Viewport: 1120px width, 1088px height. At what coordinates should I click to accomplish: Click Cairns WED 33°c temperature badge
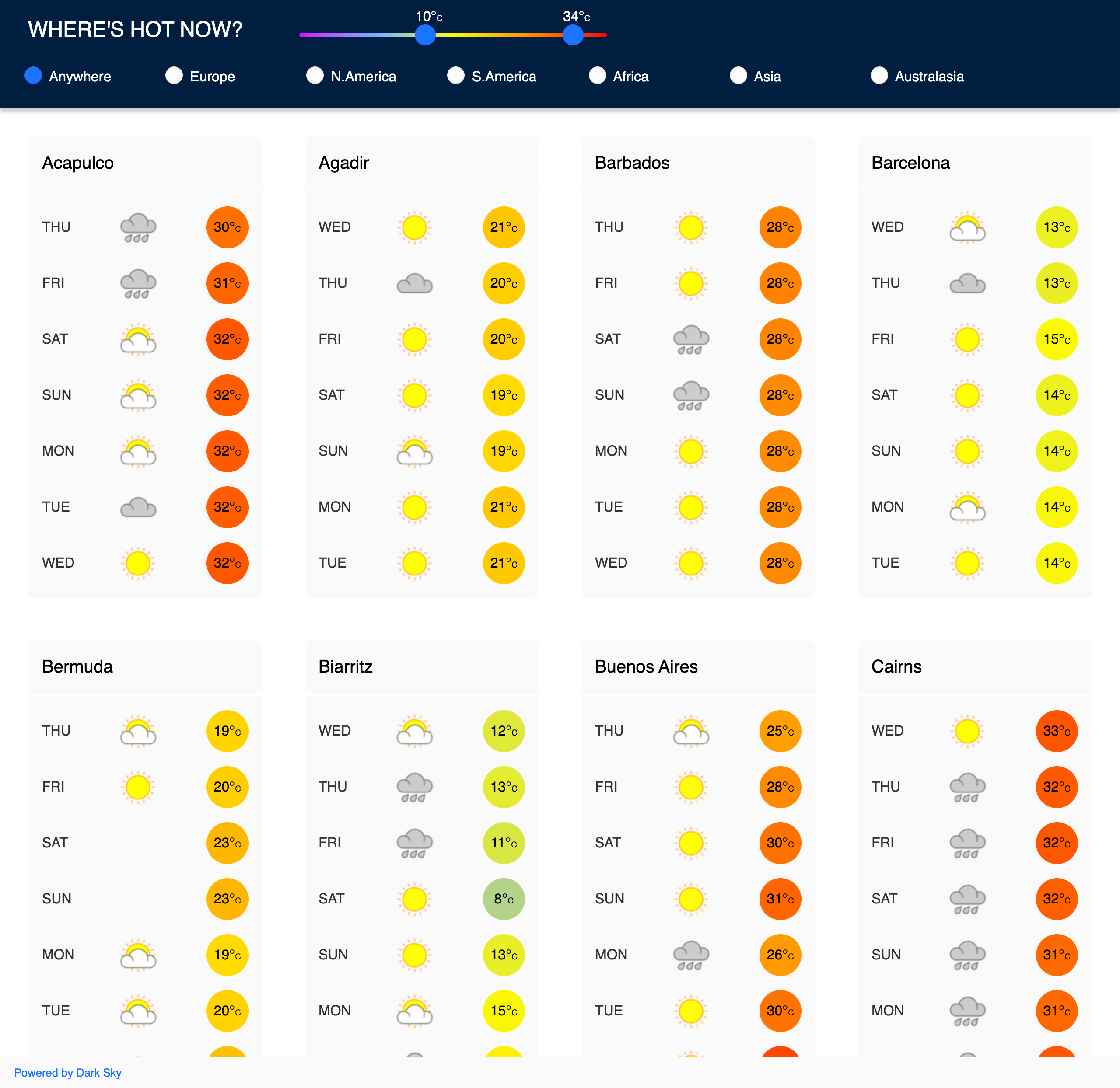[x=1057, y=731]
